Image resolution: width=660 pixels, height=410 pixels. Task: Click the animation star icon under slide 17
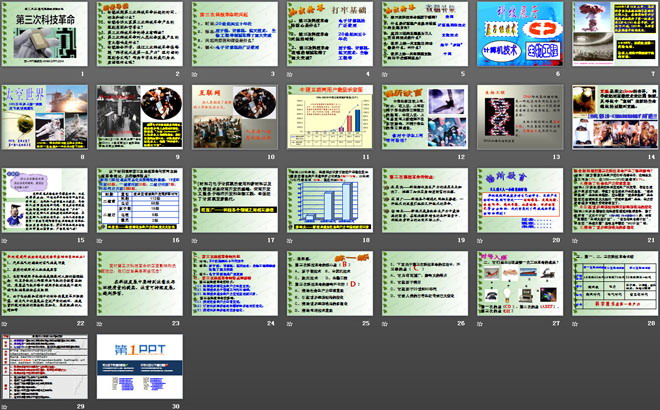[x=194, y=241]
